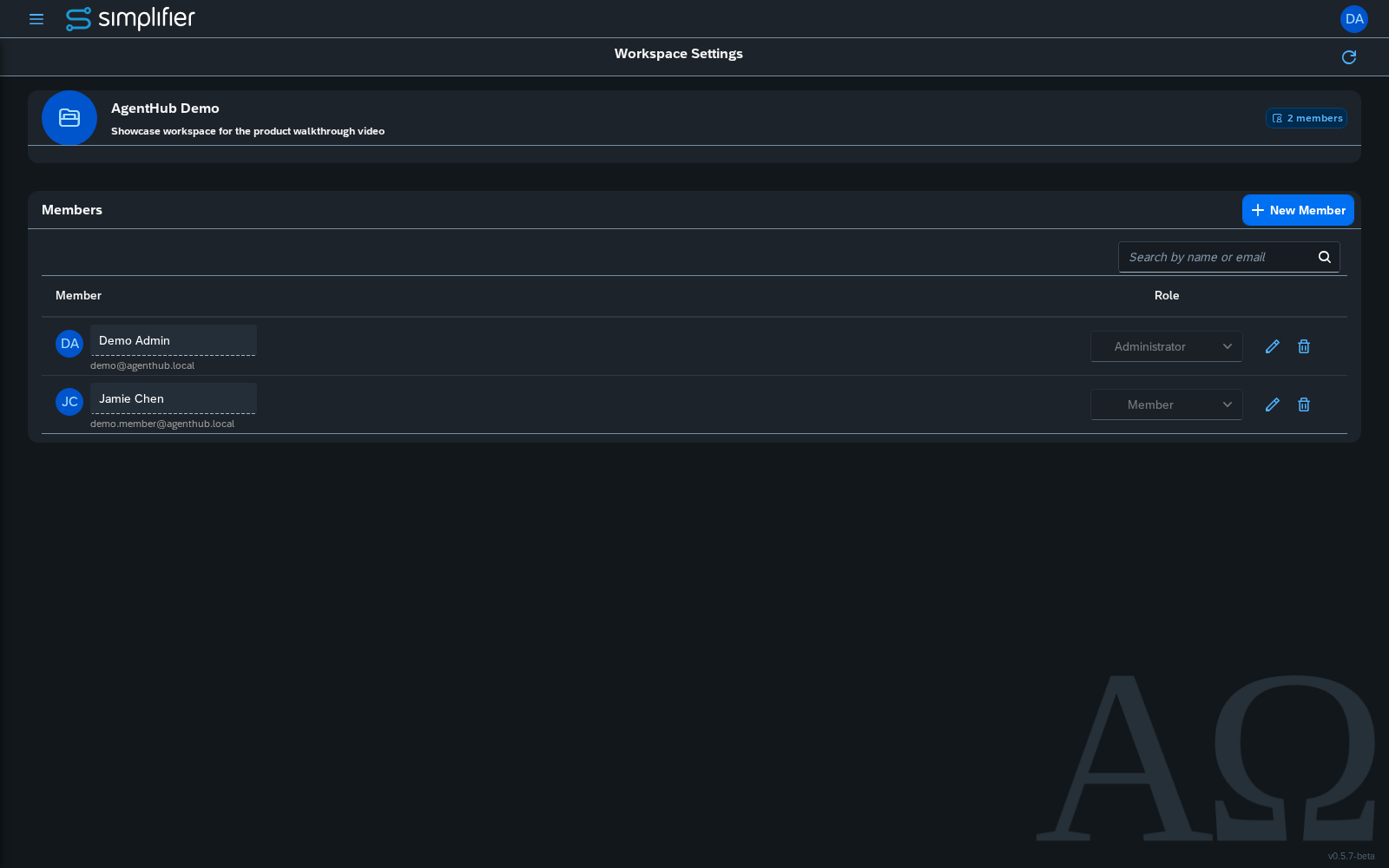The height and width of the screenshot is (868, 1389).
Task: Open the Administrator role dropdown
Action: (x=1167, y=346)
